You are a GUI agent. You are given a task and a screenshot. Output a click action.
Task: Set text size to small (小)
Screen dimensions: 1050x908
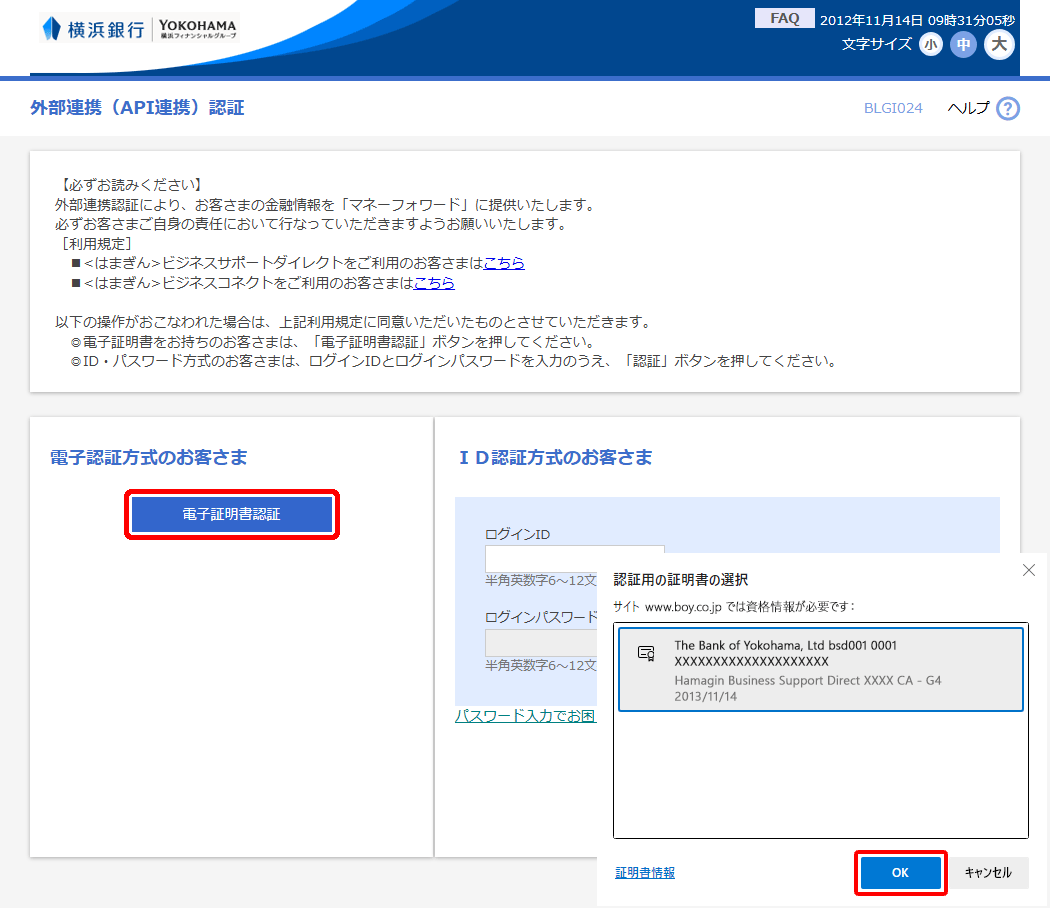coord(931,44)
